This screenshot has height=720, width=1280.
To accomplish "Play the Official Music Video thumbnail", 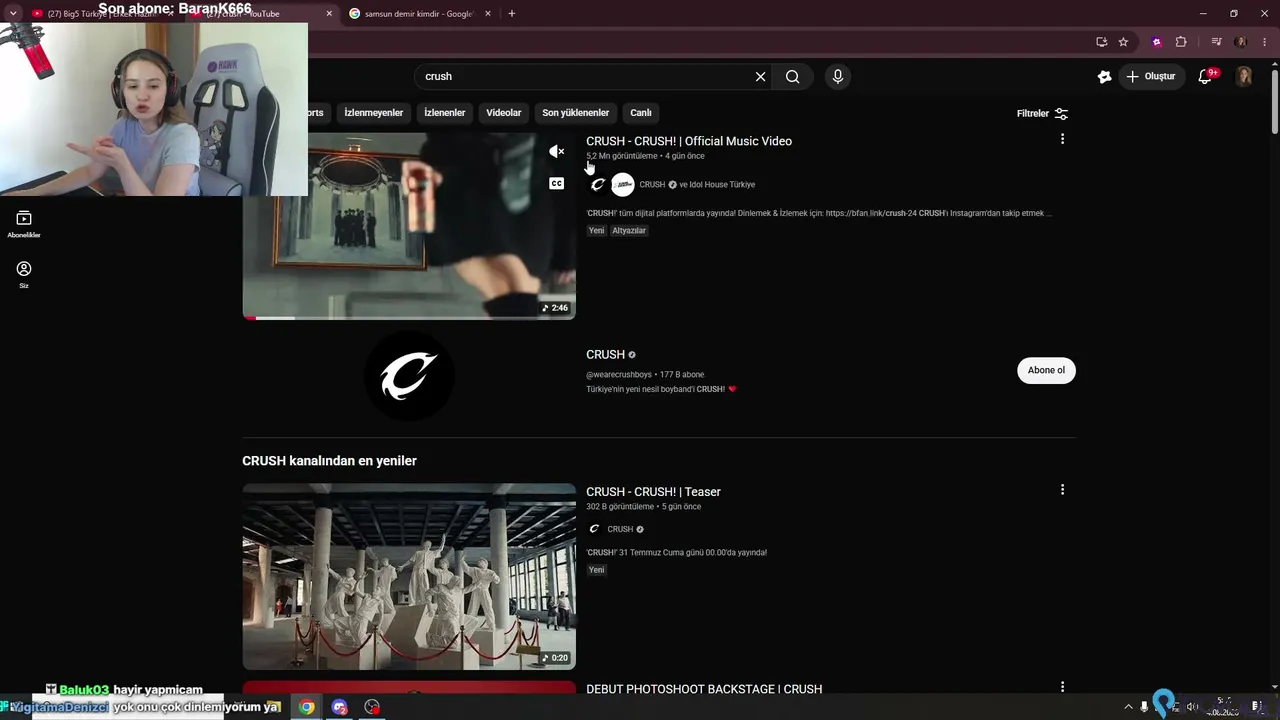I will [x=409, y=226].
